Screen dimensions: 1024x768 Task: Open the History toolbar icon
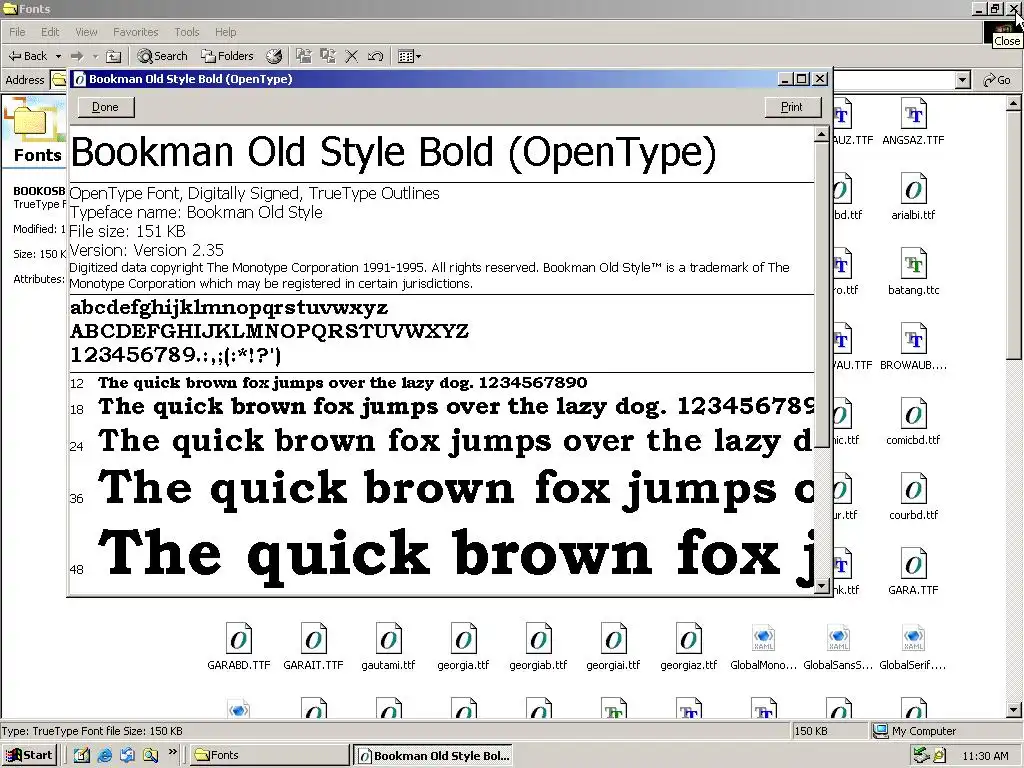pos(274,56)
